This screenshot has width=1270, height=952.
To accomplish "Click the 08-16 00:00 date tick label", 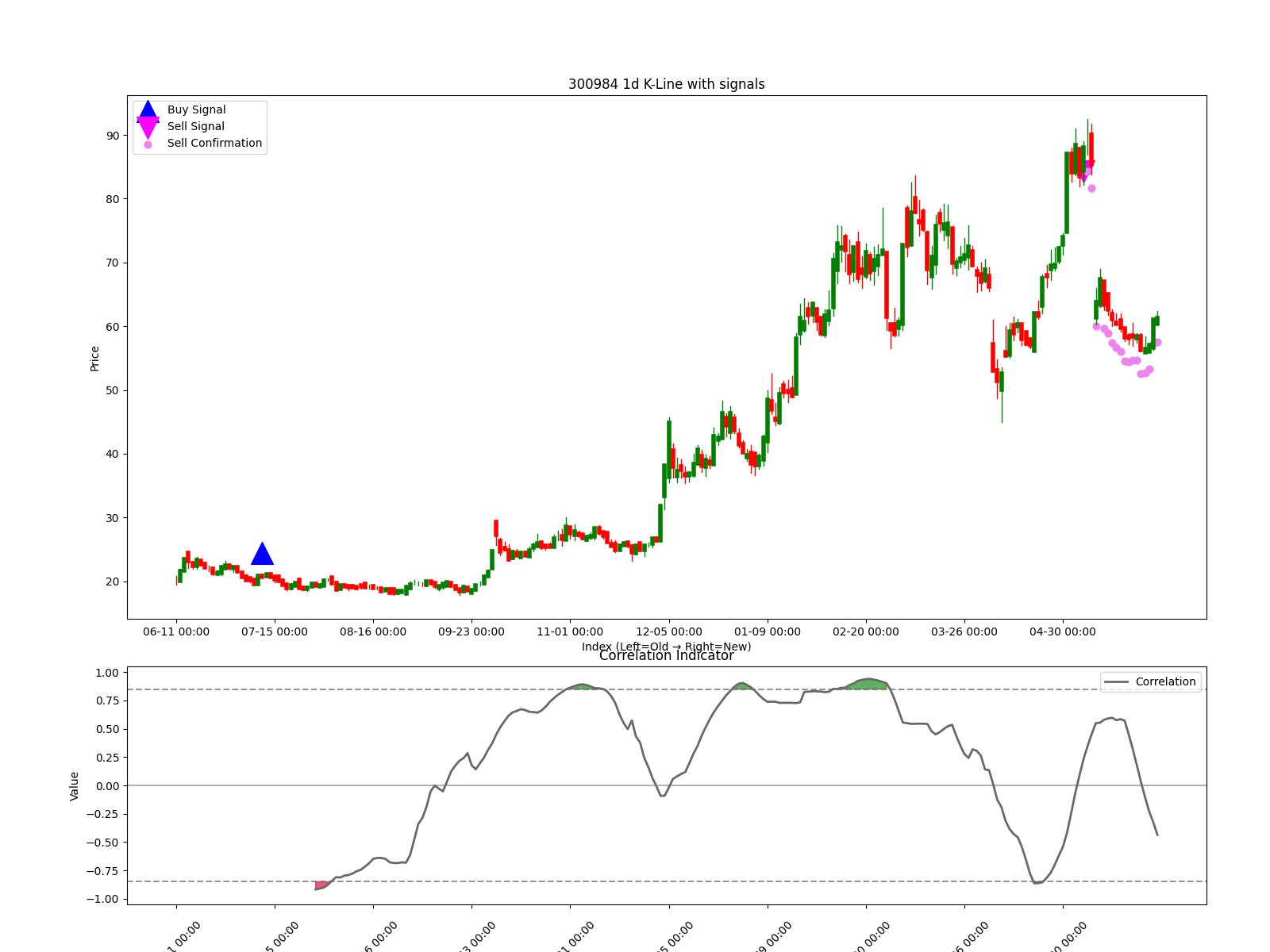I will tap(373, 631).
